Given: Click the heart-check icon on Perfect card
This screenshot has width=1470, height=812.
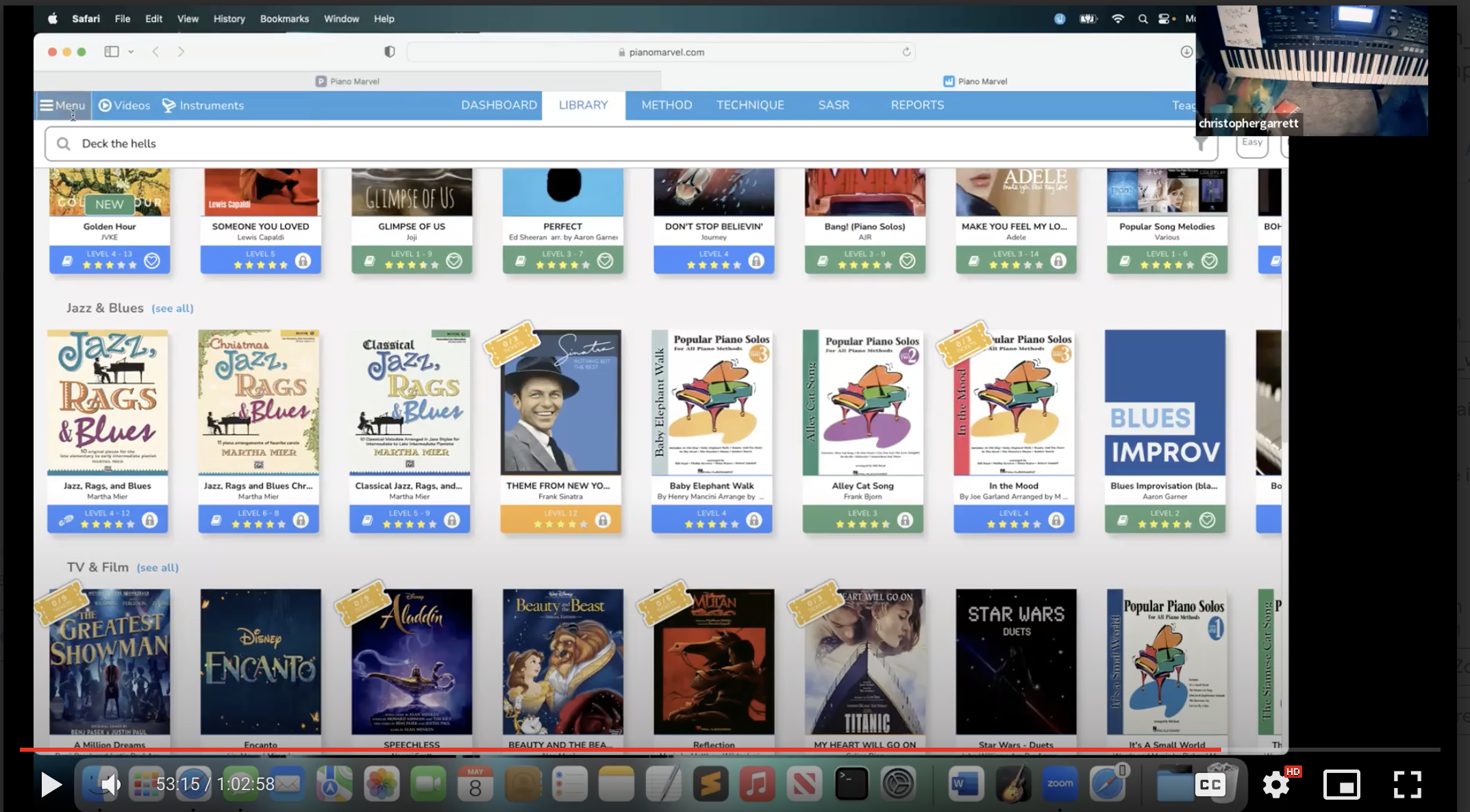Looking at the screenshot, I should [605, 261].
